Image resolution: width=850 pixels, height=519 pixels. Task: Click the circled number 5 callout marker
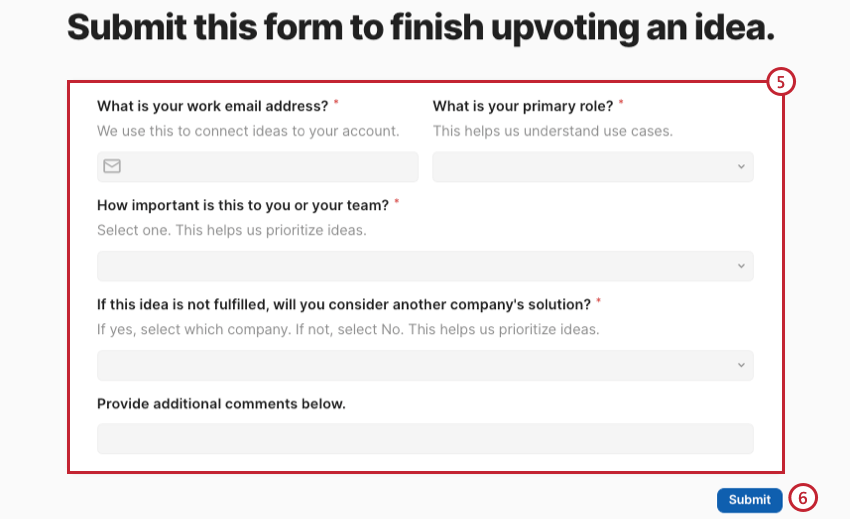point(781,82)
